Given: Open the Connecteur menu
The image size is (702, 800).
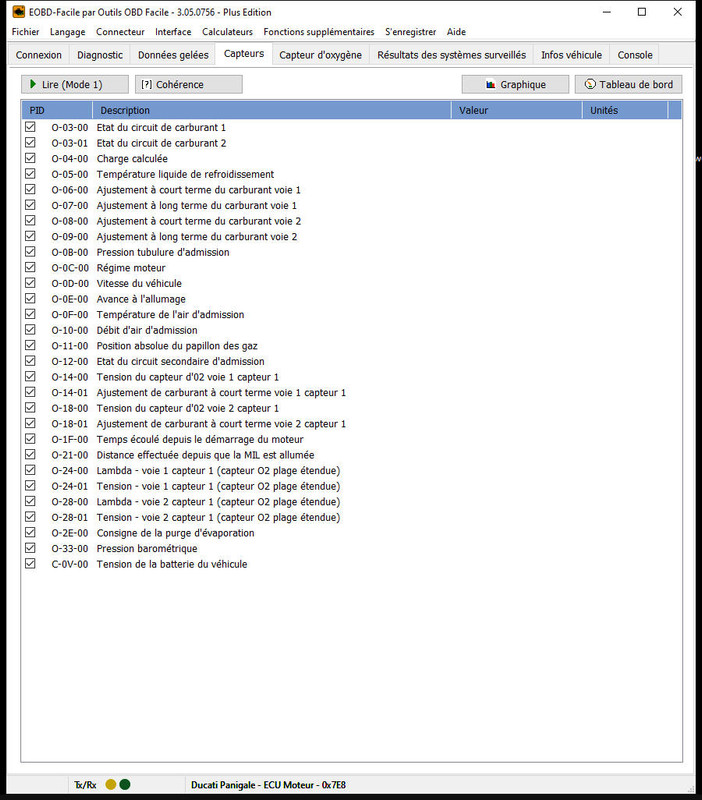Looking at the screenshot, I should [x=120, y=32].
